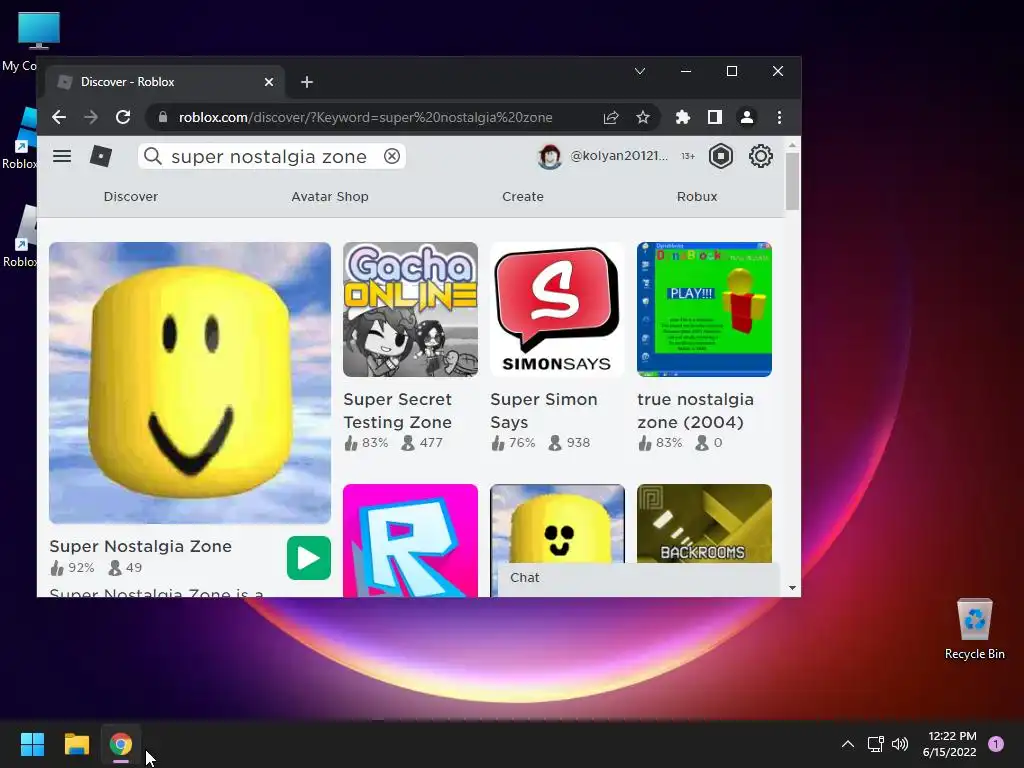Click the page scrollbar down arrow
1024x768 pixels.
(792, 588)
